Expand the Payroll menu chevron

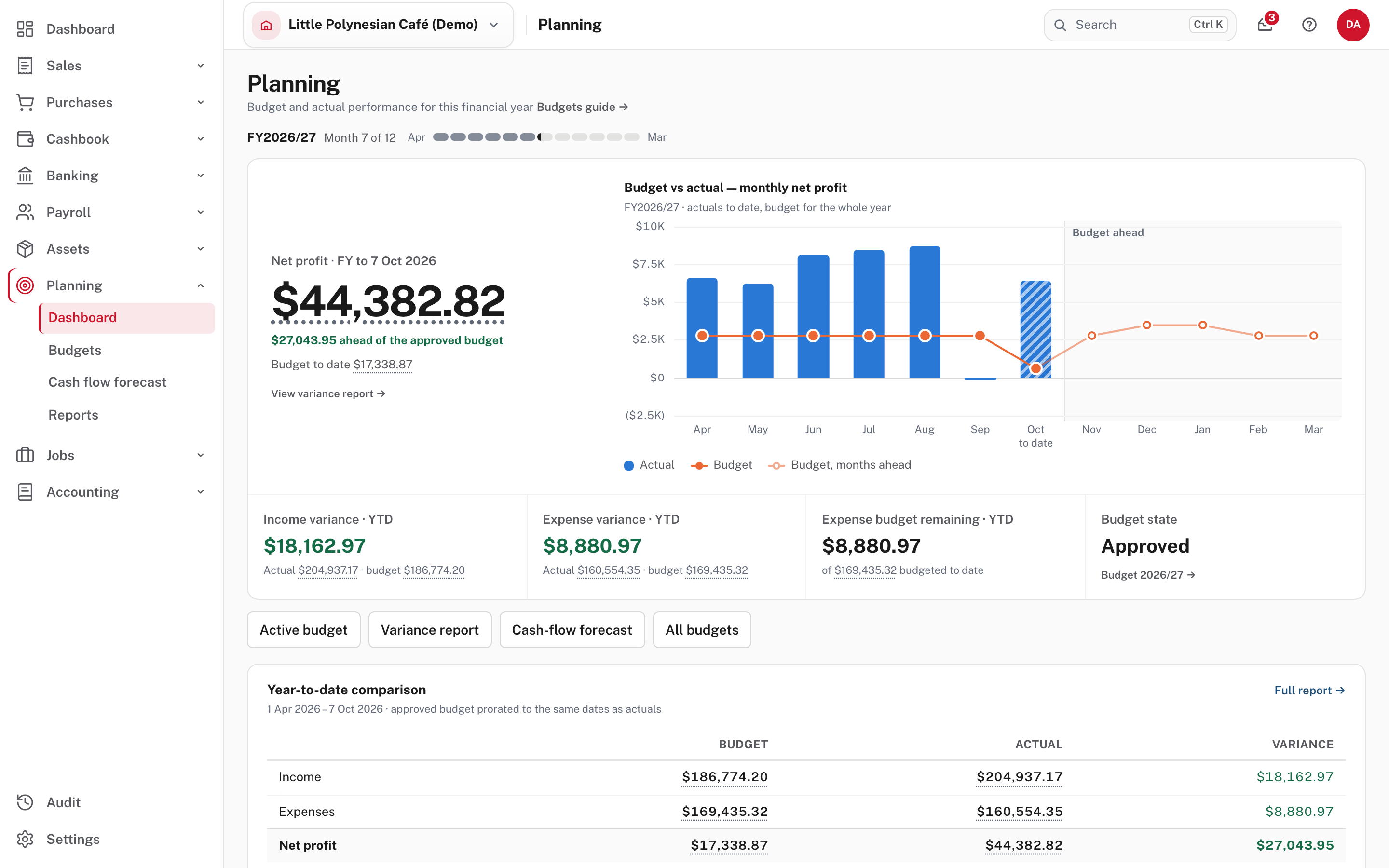click(x=200, y=212)
